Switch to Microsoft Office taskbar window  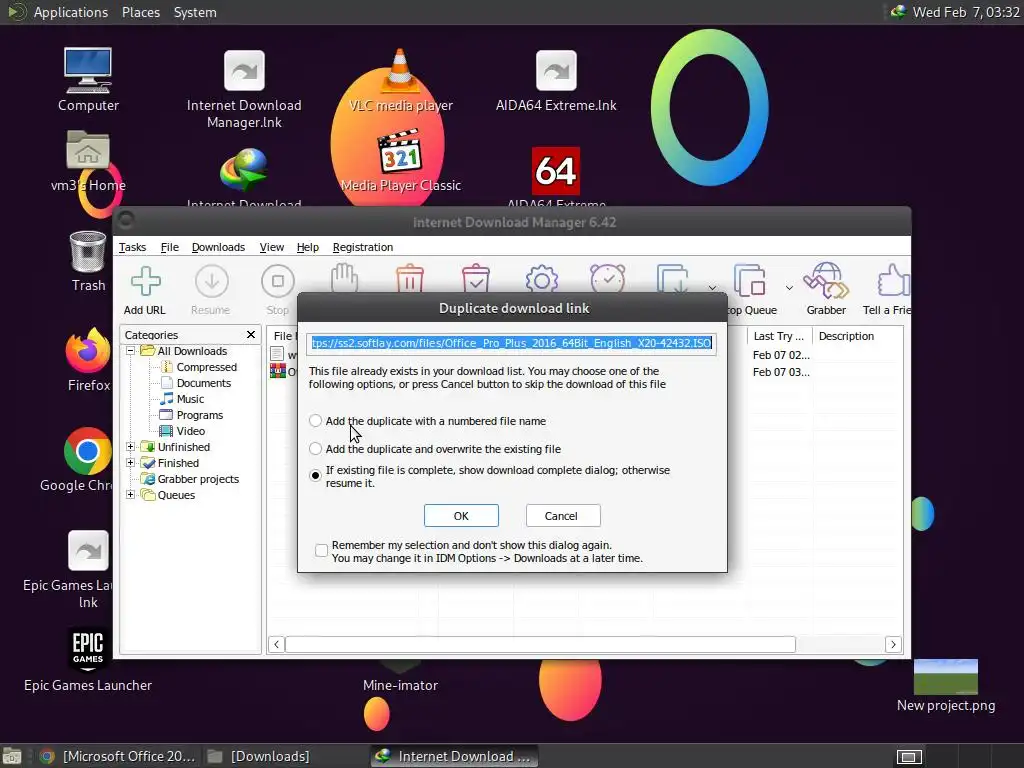coord(118,756)
